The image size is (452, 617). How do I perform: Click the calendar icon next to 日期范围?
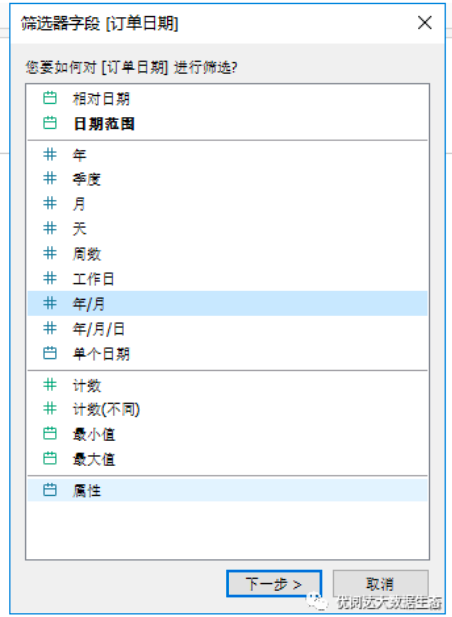50,123
